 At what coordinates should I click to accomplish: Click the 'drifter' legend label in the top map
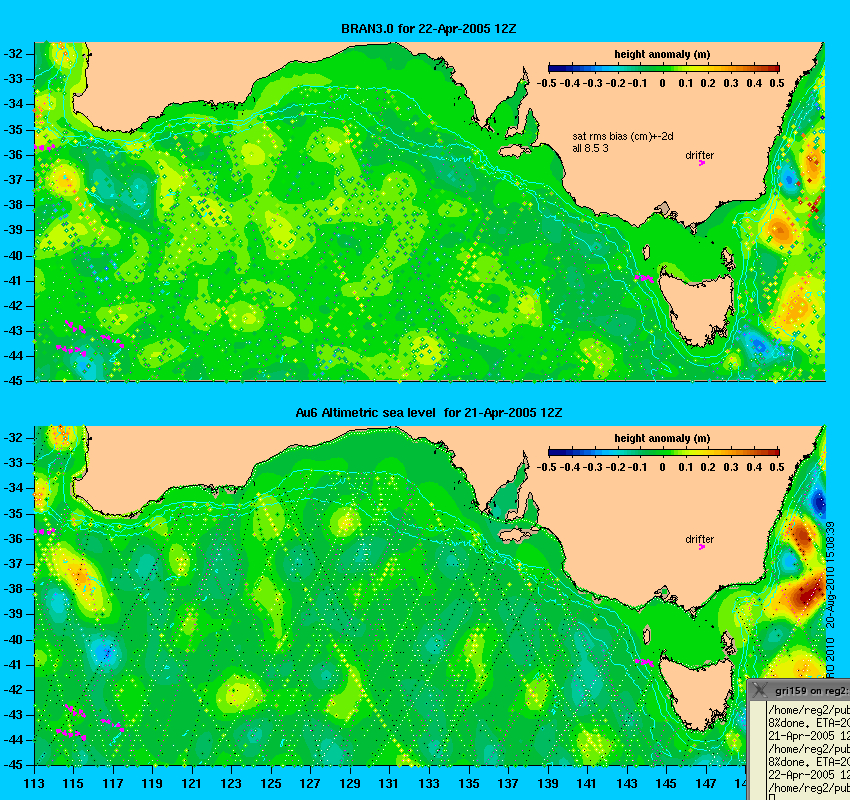[x=699, y=155]
